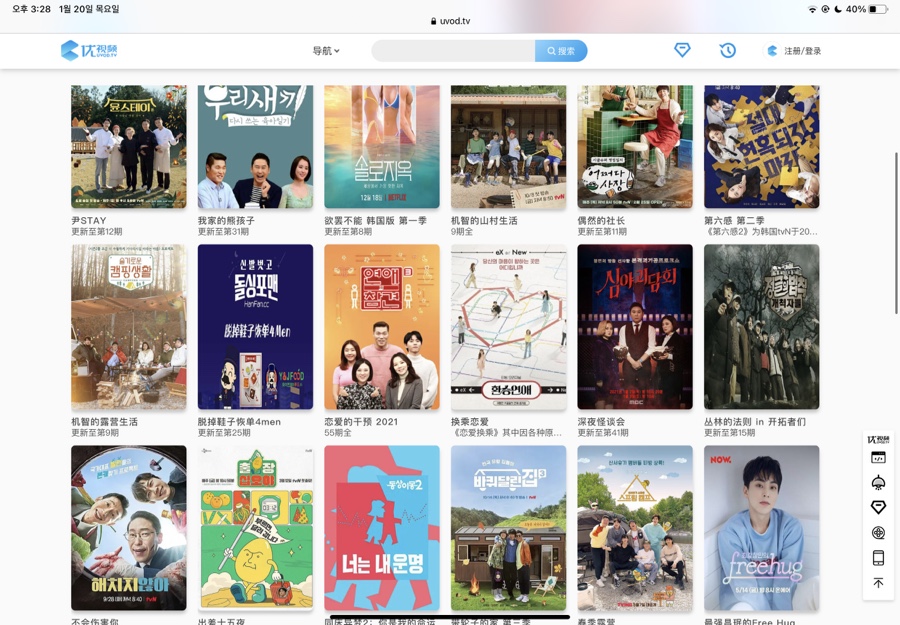Image resolution: width=900 pixels, height=625 pixels.
Task: Click the uvod.tv address bar
Action: click(x=450, y=21)
